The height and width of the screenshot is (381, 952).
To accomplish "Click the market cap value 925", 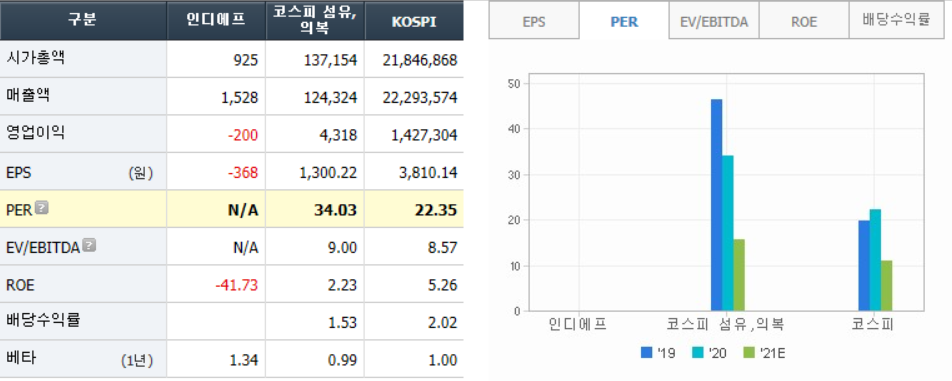I will [245, 60].
